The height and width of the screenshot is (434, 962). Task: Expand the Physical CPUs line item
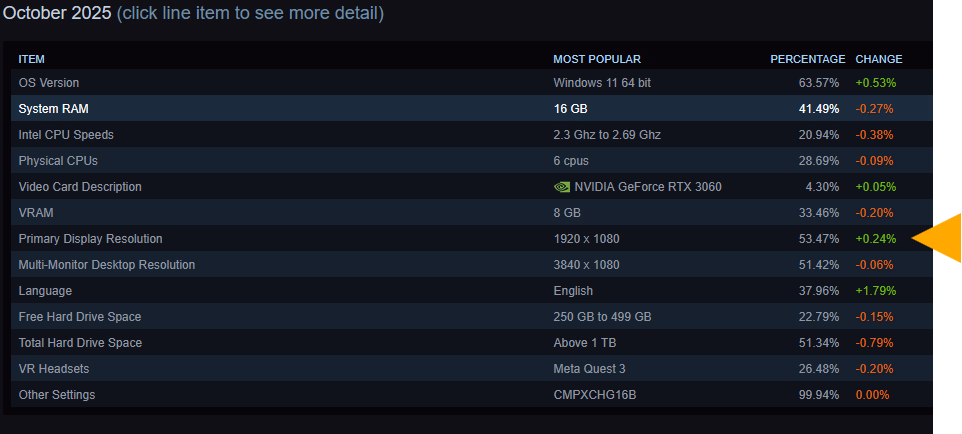coord(58,161)
